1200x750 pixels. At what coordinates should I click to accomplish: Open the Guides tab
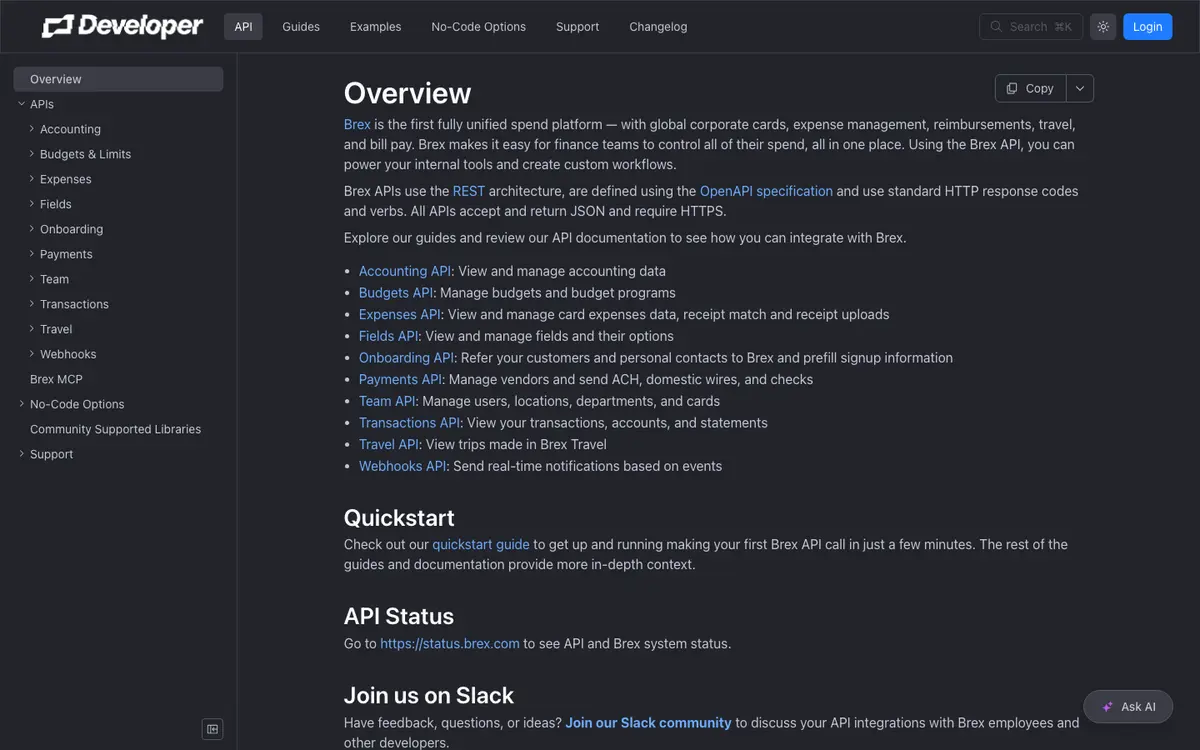coord(301,27)
